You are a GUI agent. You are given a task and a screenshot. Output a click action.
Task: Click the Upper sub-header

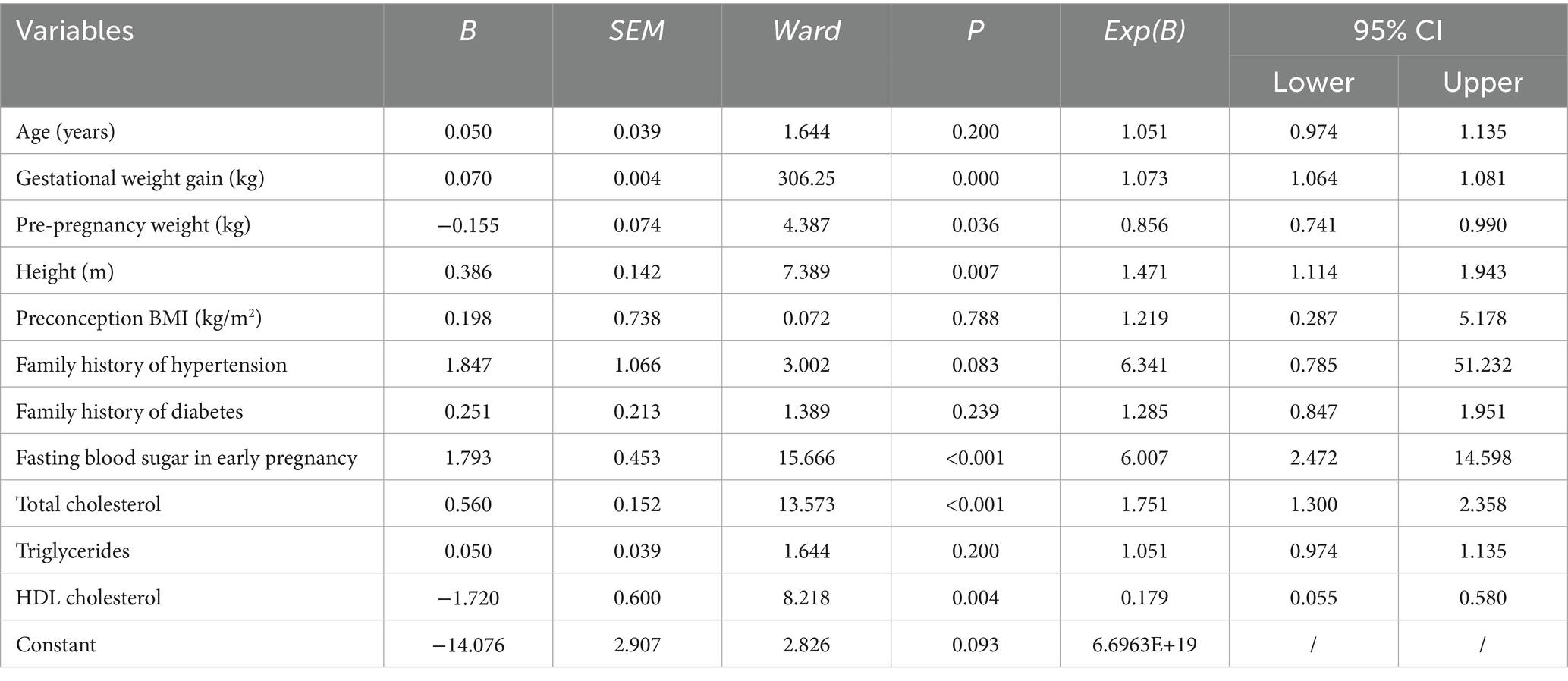point(1482,83)
